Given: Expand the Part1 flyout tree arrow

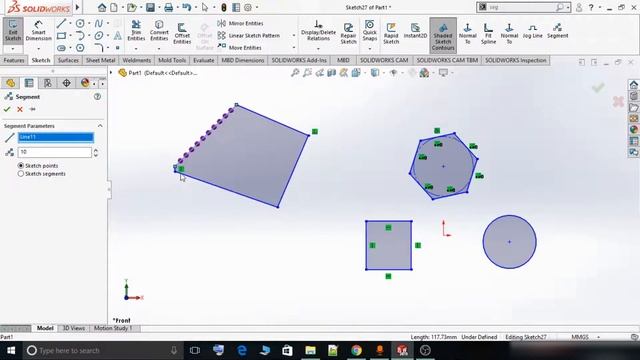Looking at the screenshot, I should 111,73.
